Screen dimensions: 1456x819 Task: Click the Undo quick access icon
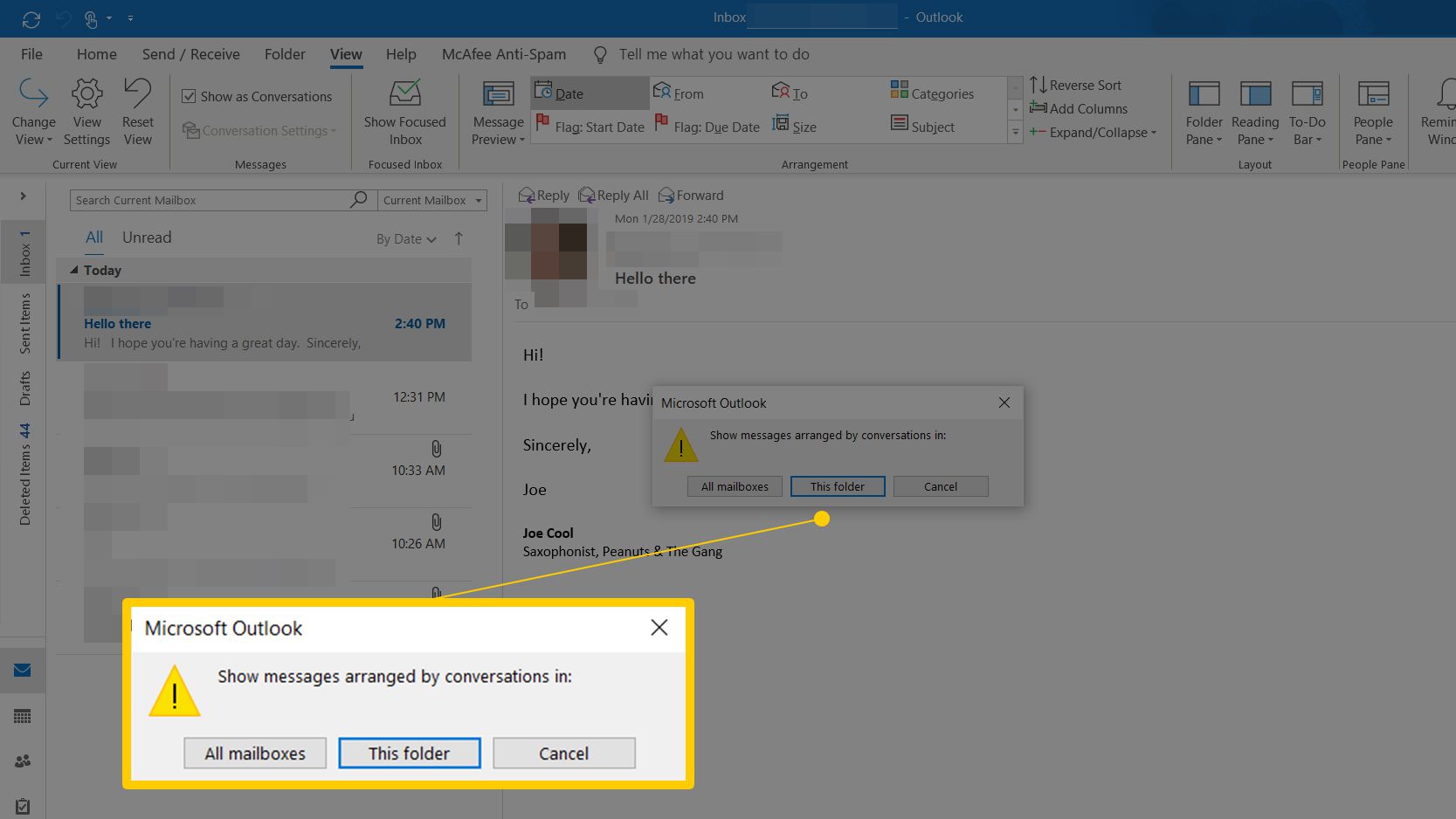[62, 18]
